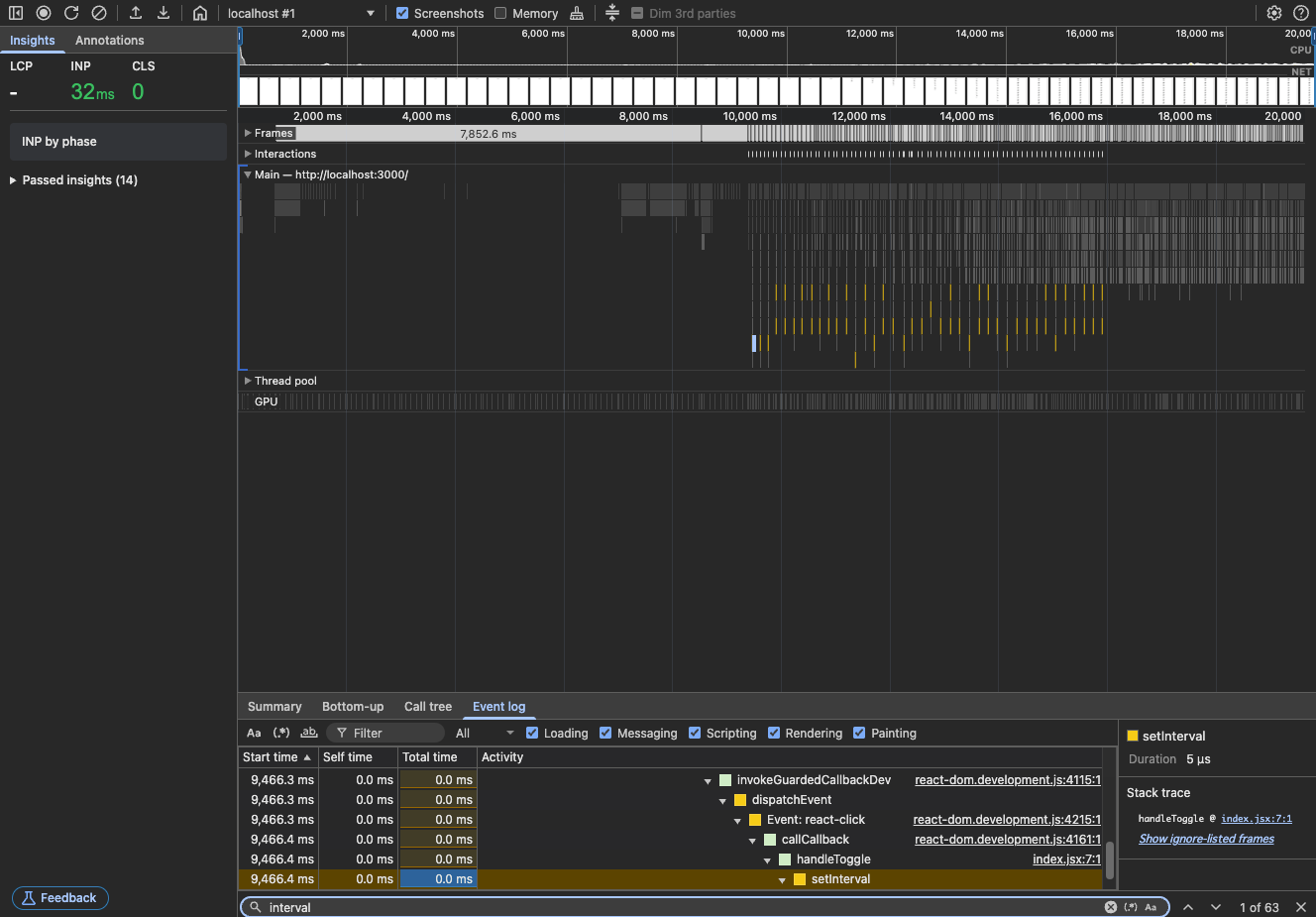The image size is (1316, 917).
Task: Expand the Thread pool track
Action: 248,381
